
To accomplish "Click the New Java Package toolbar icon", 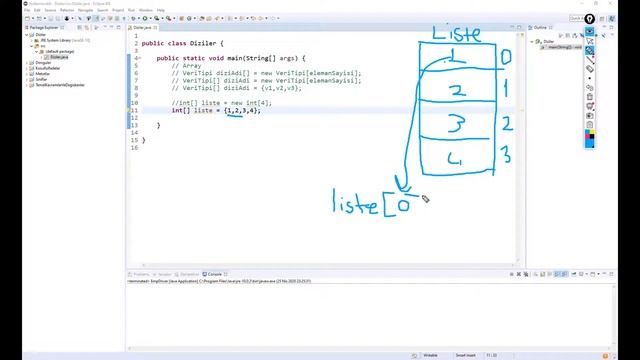I will [x=181, y=18].
